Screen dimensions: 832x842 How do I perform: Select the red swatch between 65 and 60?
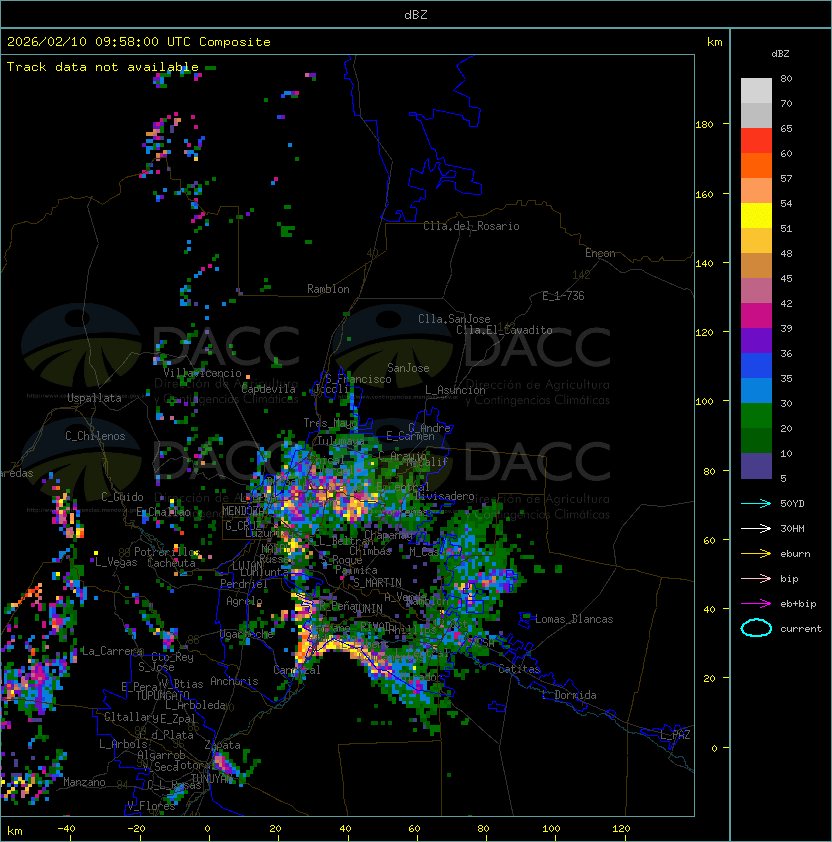pos(756,141)
